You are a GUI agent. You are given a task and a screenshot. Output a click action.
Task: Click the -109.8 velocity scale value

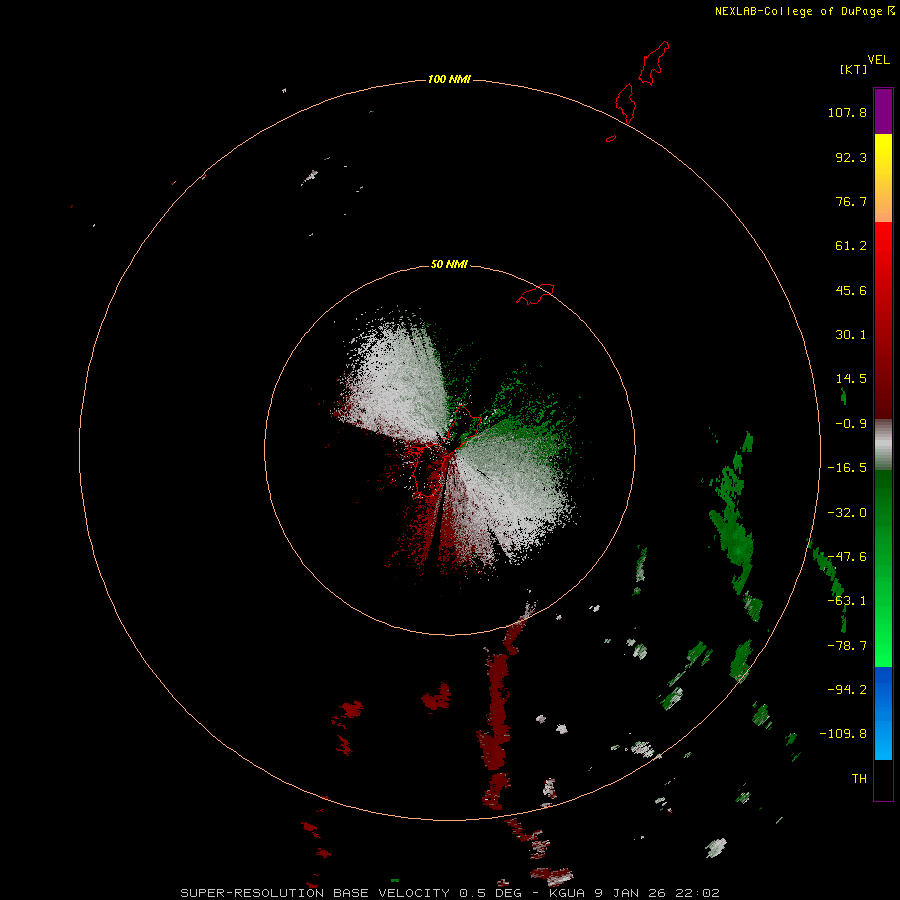click(844, 734)
